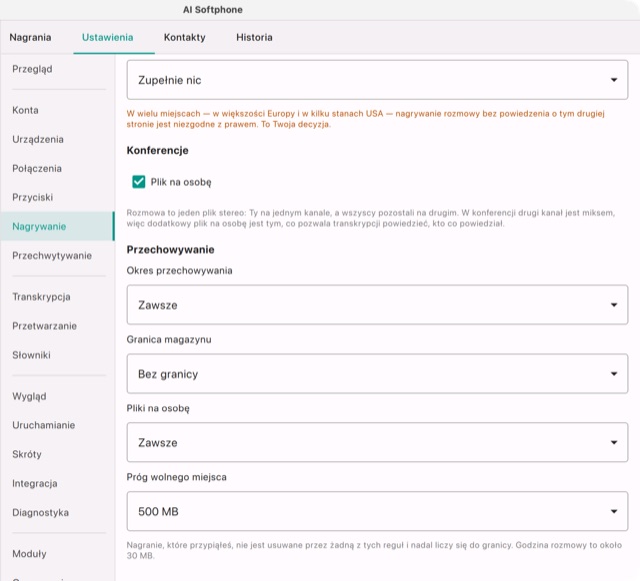
Task: Open the Diagnostyka settings section
Action: tap(57, 512)
